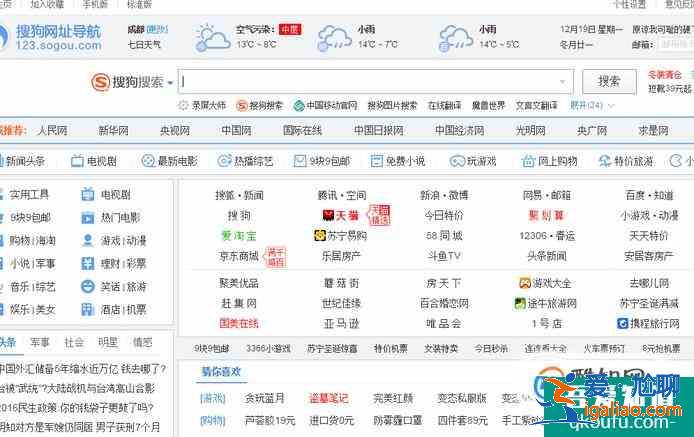694x437 pixels.
Task: Click the 热门电影 icon in left sidebar
Action: pos(88,217)
